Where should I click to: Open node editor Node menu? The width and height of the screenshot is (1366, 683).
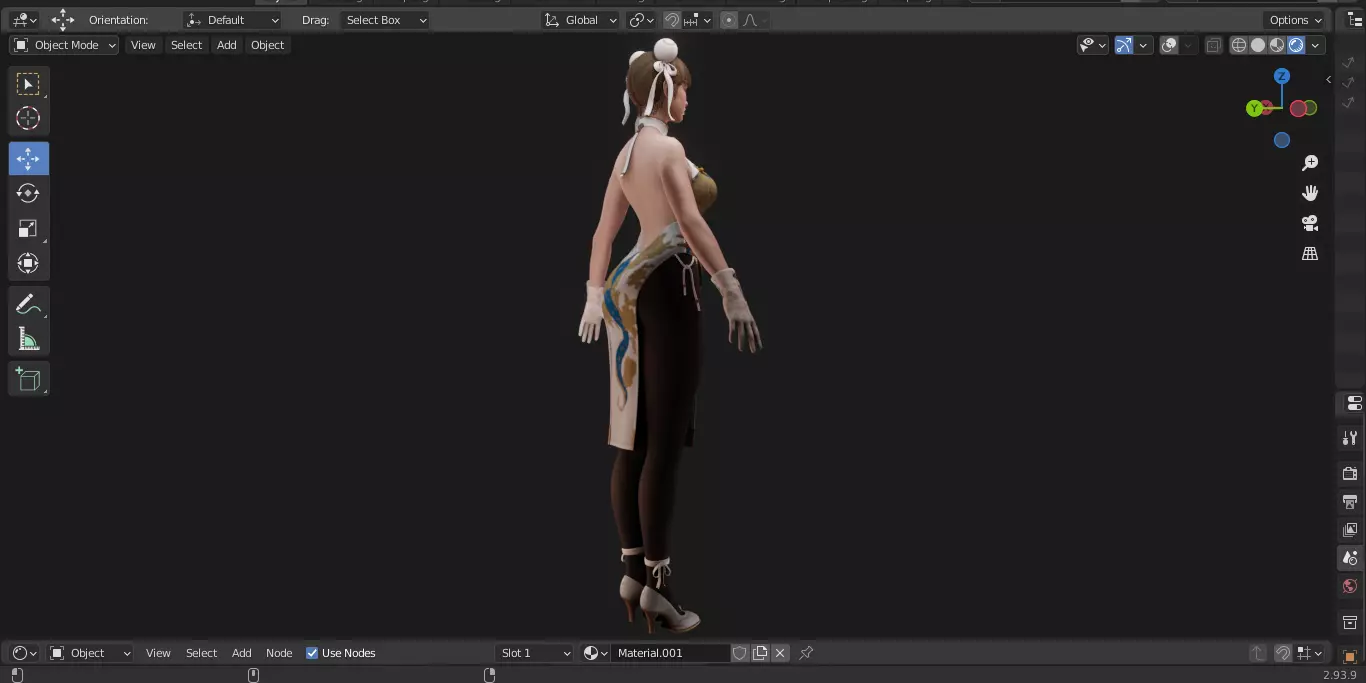279,653
